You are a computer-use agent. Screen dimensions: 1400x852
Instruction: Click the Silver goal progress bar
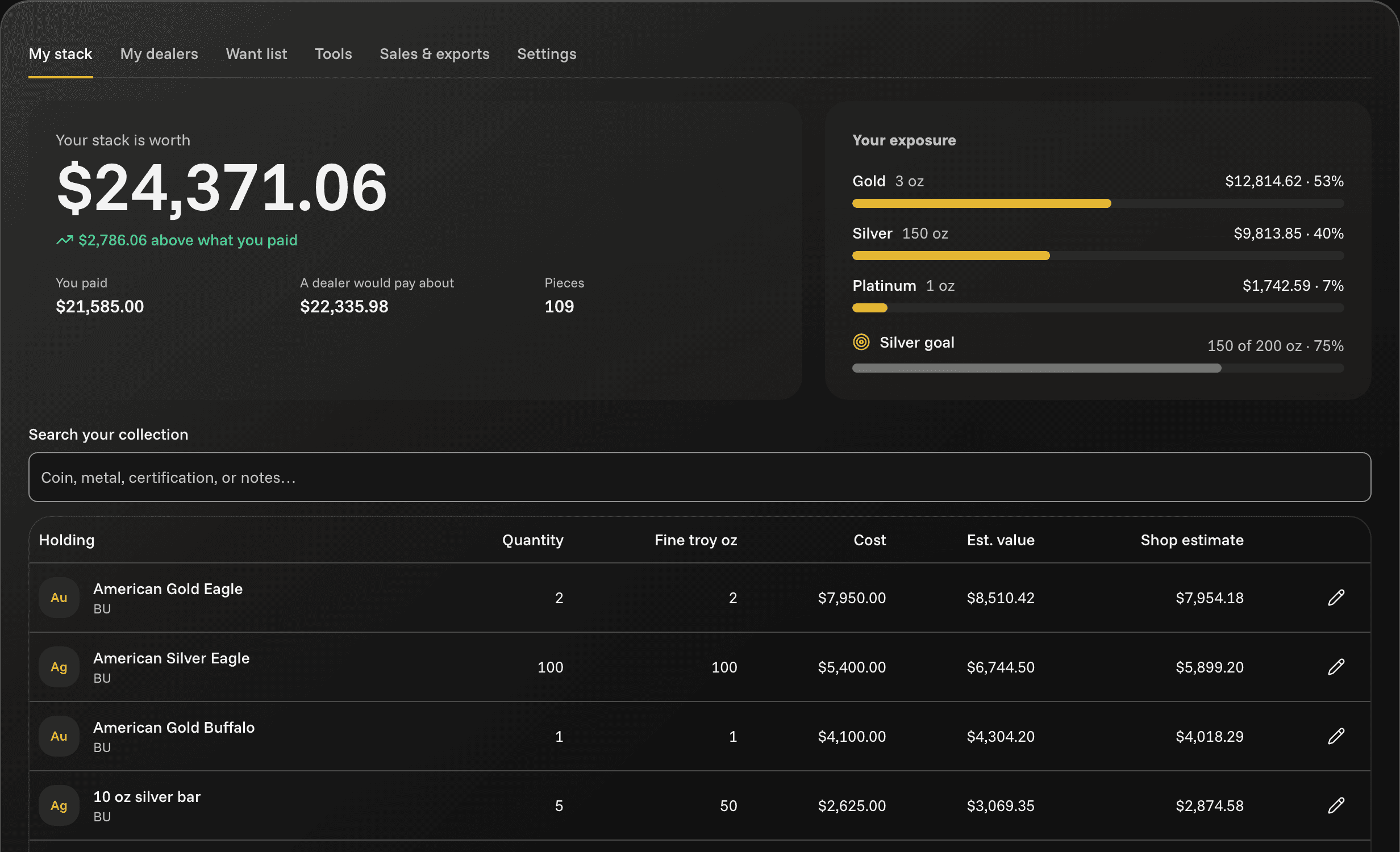[1098, 368]
